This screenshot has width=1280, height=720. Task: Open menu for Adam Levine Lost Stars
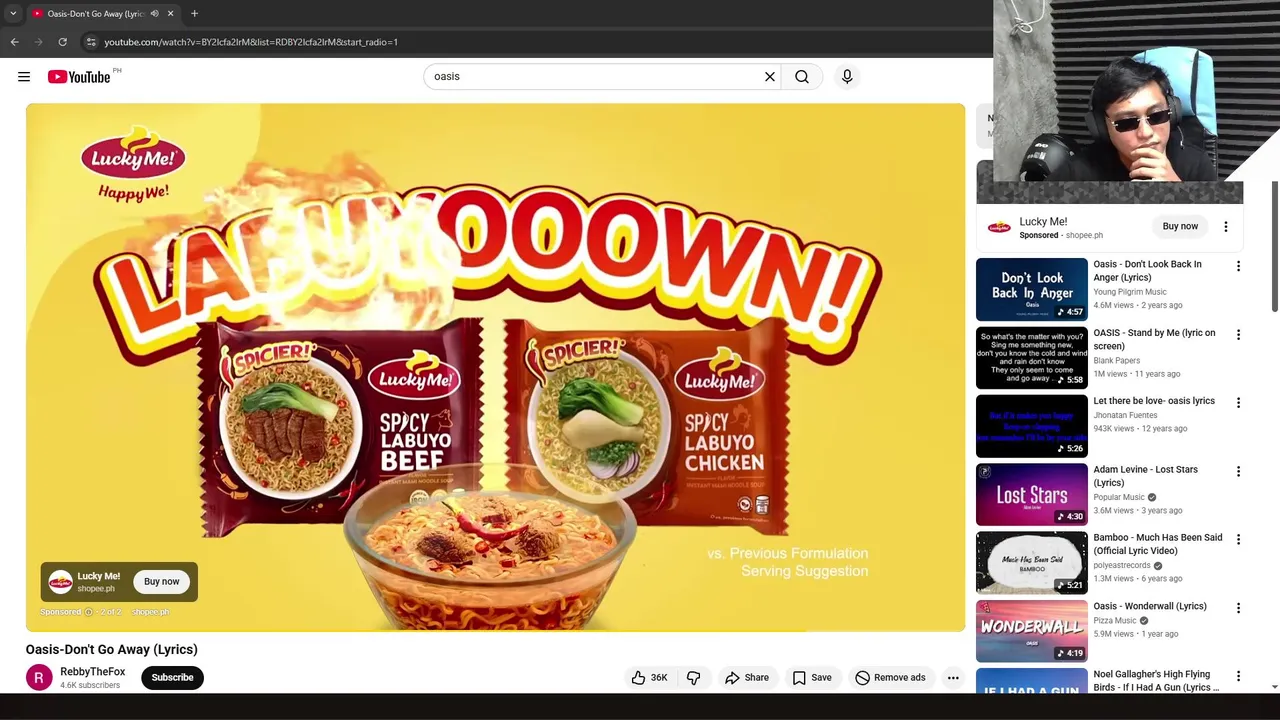click(x=1238, y=471)
